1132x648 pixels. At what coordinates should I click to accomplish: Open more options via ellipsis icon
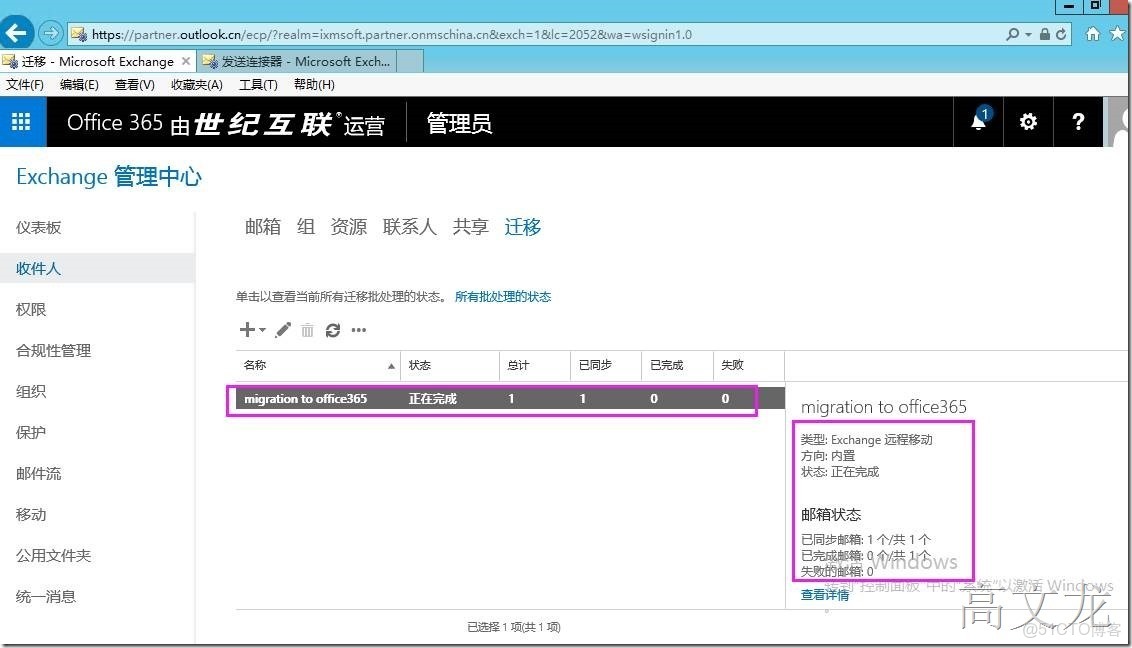click(358, 330)
